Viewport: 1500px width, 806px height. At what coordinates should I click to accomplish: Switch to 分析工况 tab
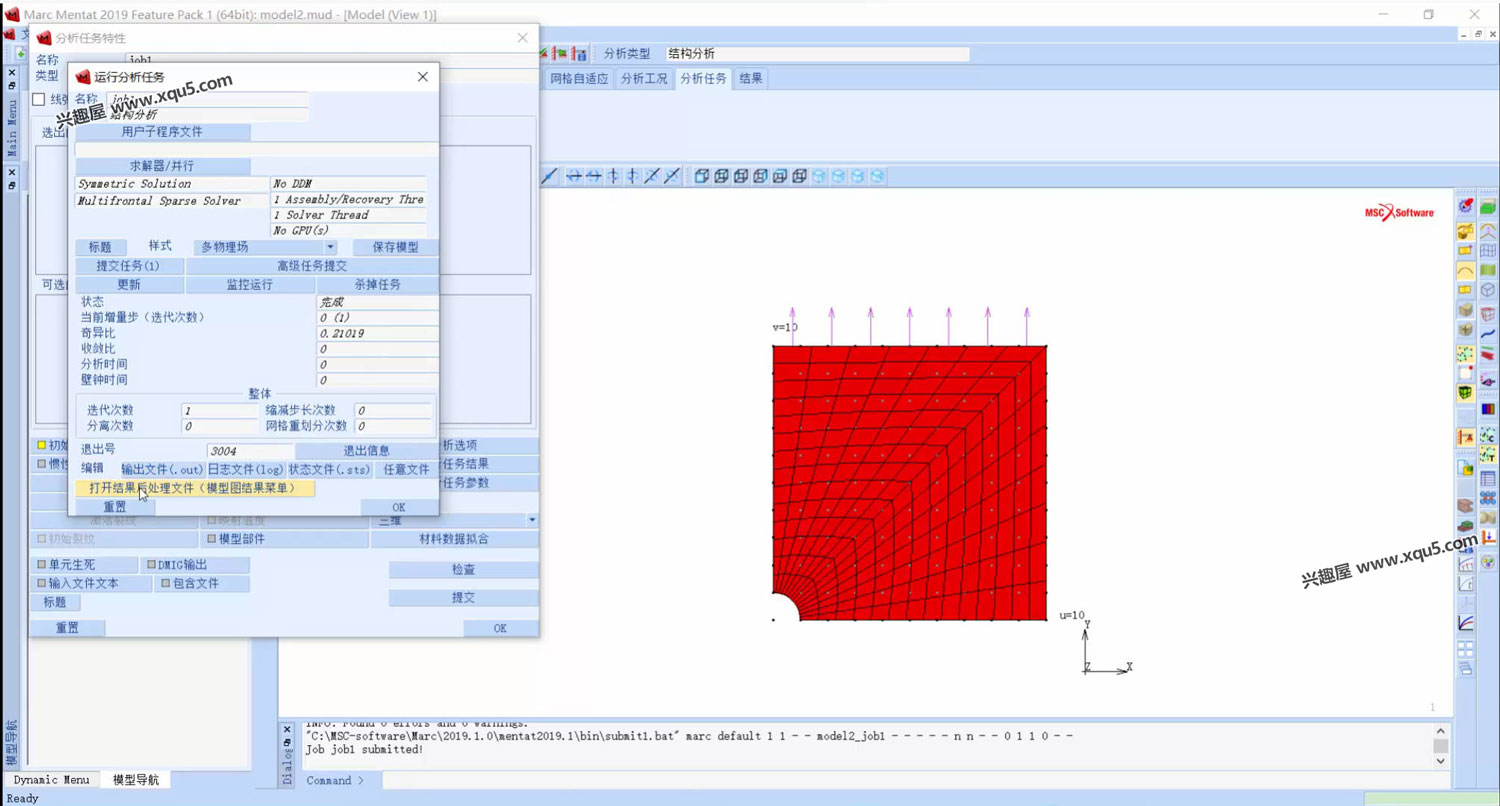click(644, 78)
